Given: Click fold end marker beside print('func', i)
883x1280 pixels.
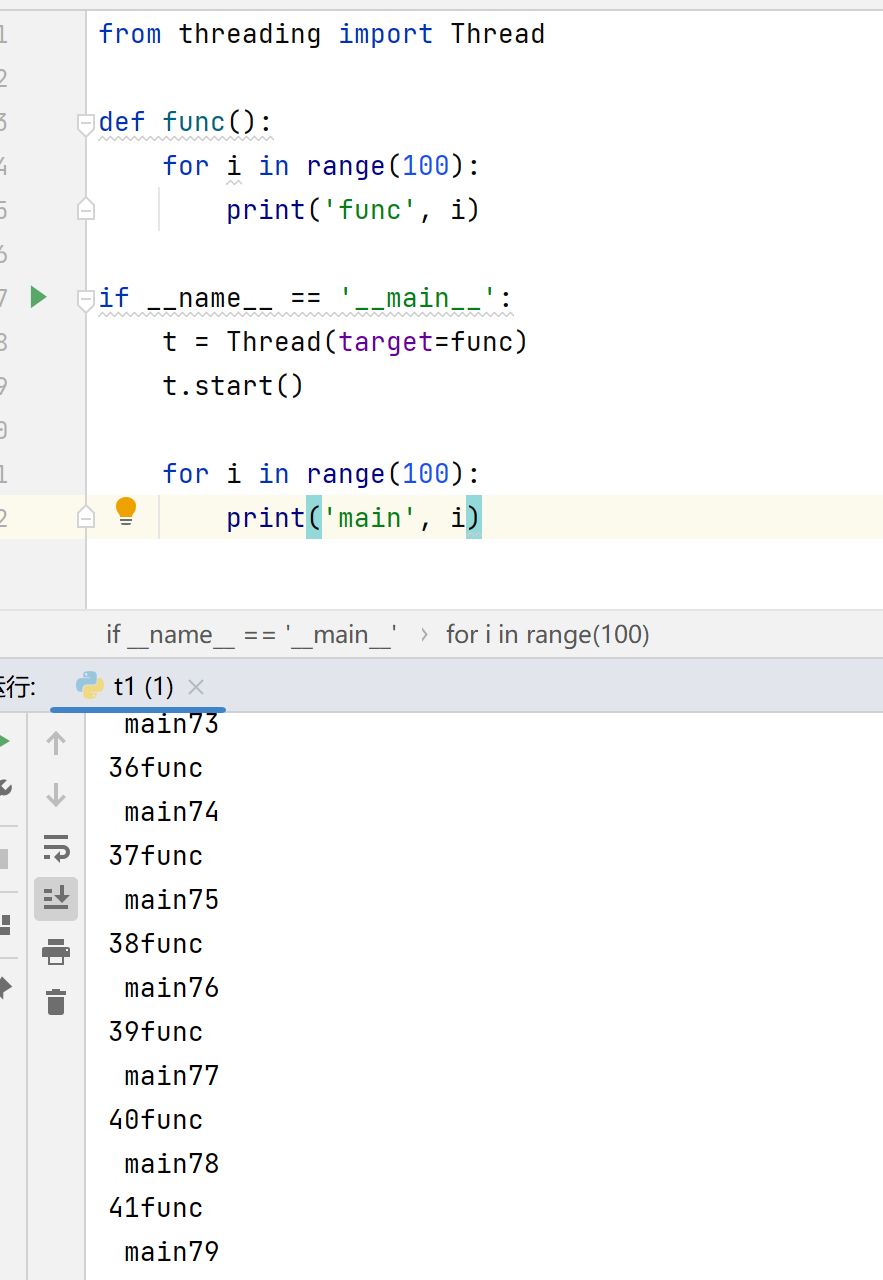Looking at the screenshot, I should 86,210.
